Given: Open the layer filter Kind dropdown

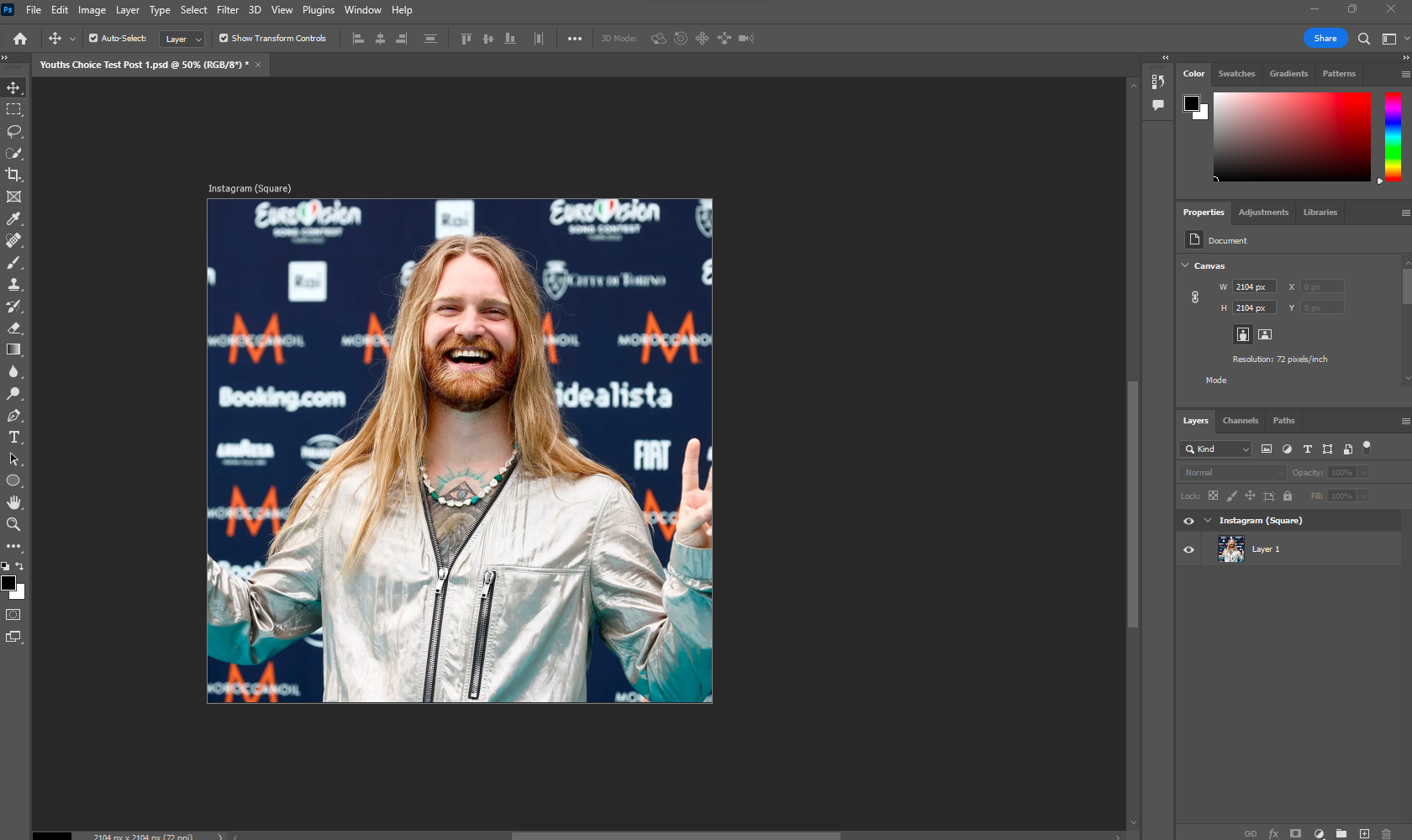Looking at the screenshot, I should (1214, 449).
